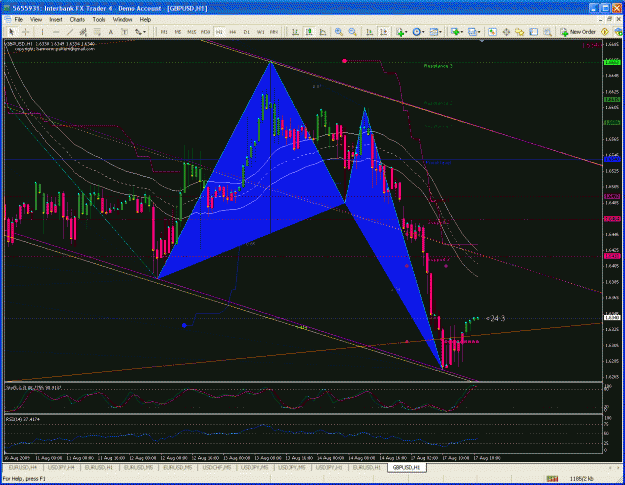Open the Window menu
Image resolution: width=625 pixels, height=485 pixels.
click(x=122, y=20)
